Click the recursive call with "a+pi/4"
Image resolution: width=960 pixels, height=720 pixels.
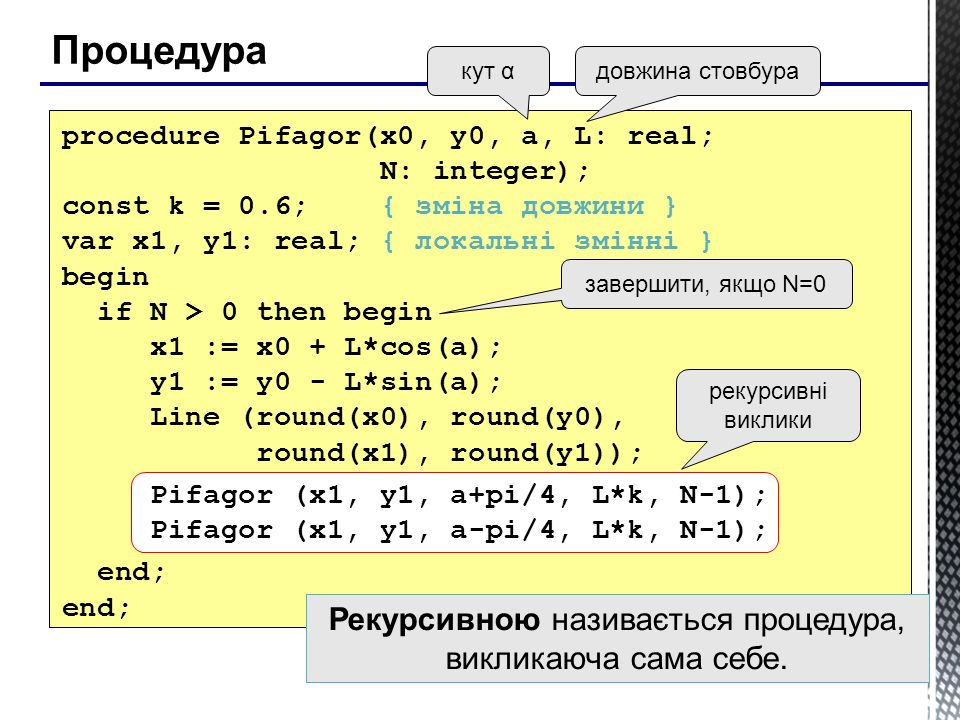[459, 495]
